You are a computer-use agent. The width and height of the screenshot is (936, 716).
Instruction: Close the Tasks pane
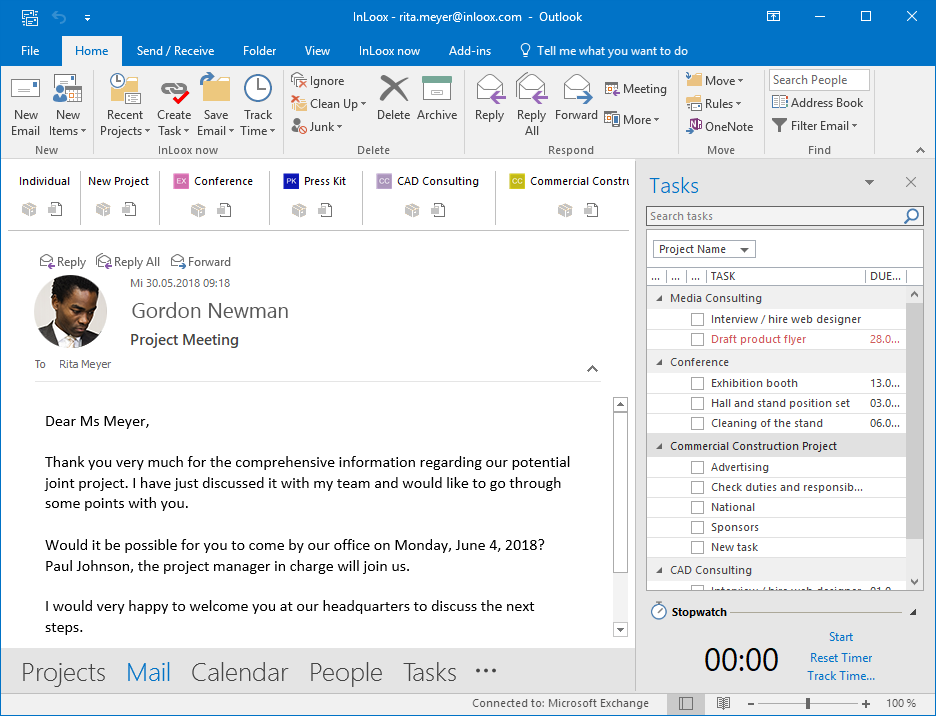pos(910,182)
